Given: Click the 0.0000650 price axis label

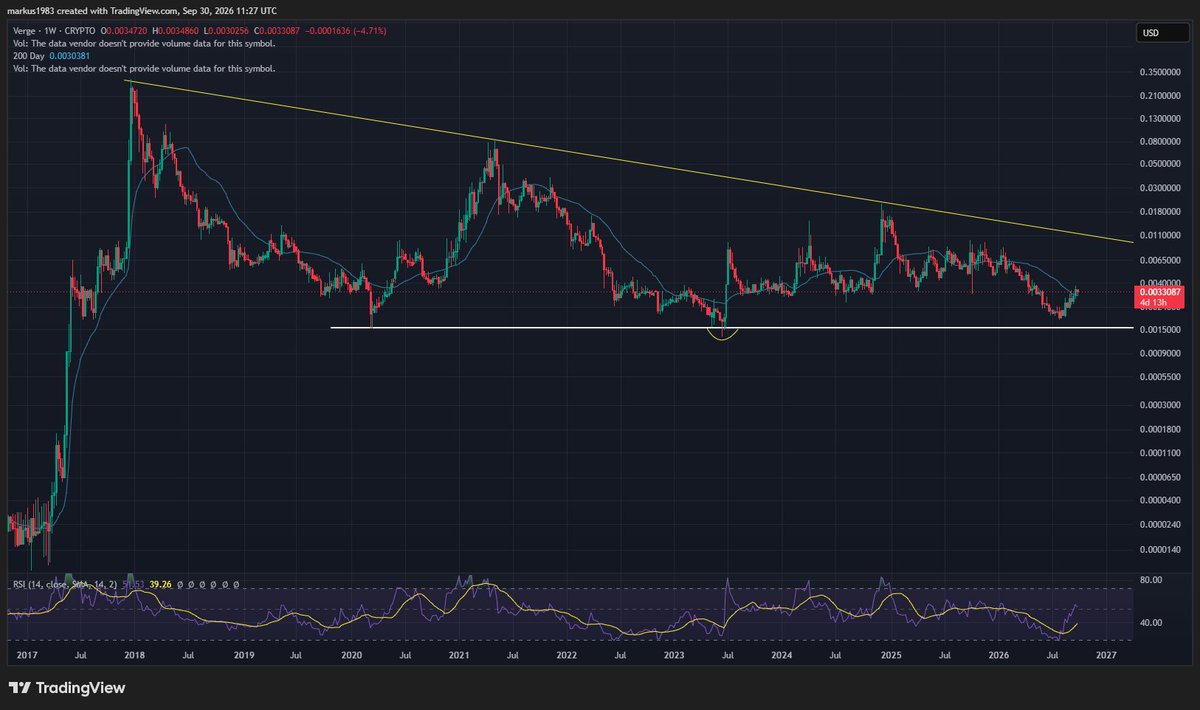Looking at the screenshot, I should pos(1159,476).
